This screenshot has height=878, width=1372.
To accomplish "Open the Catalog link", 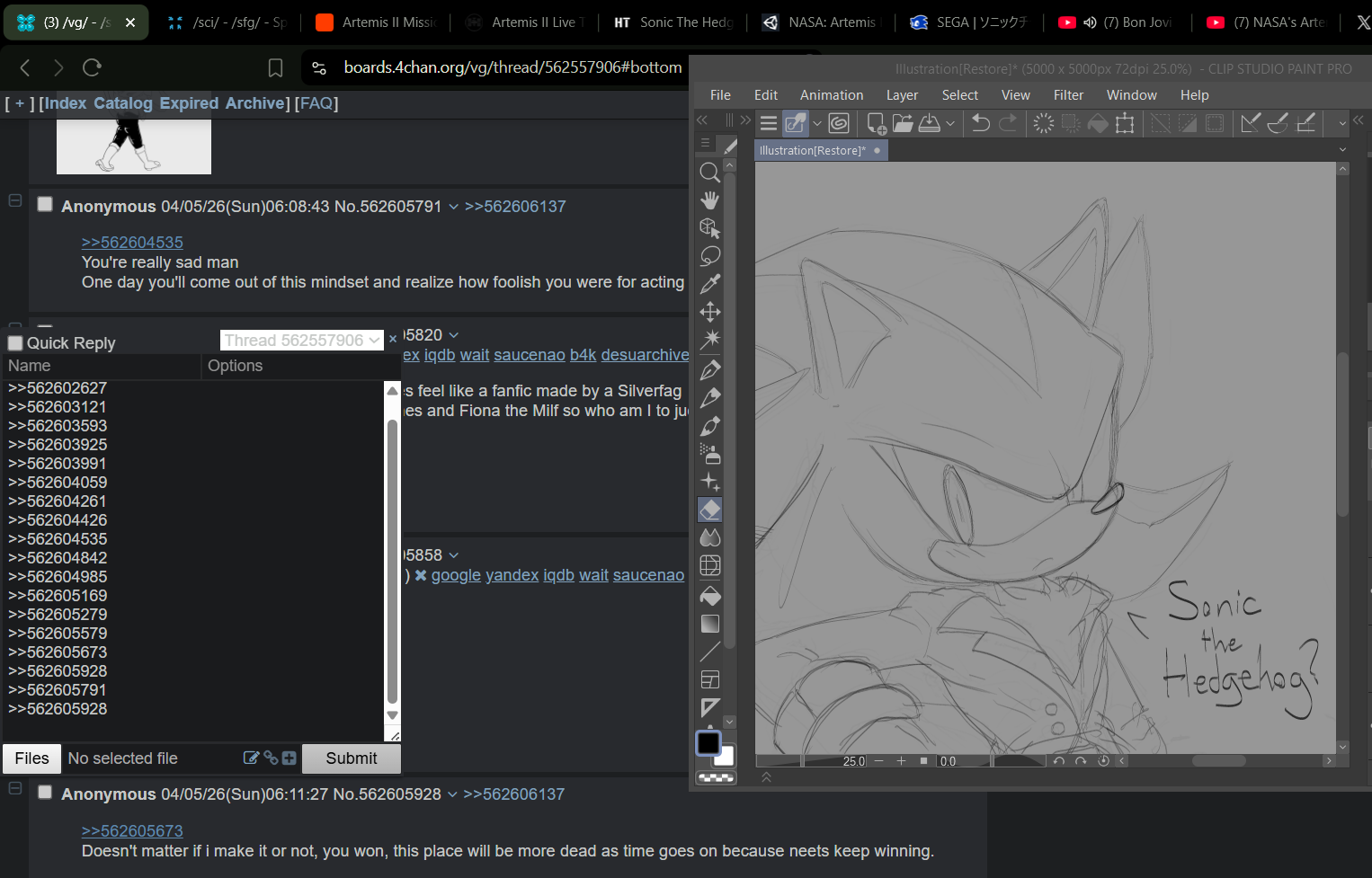I will point(123,103).
